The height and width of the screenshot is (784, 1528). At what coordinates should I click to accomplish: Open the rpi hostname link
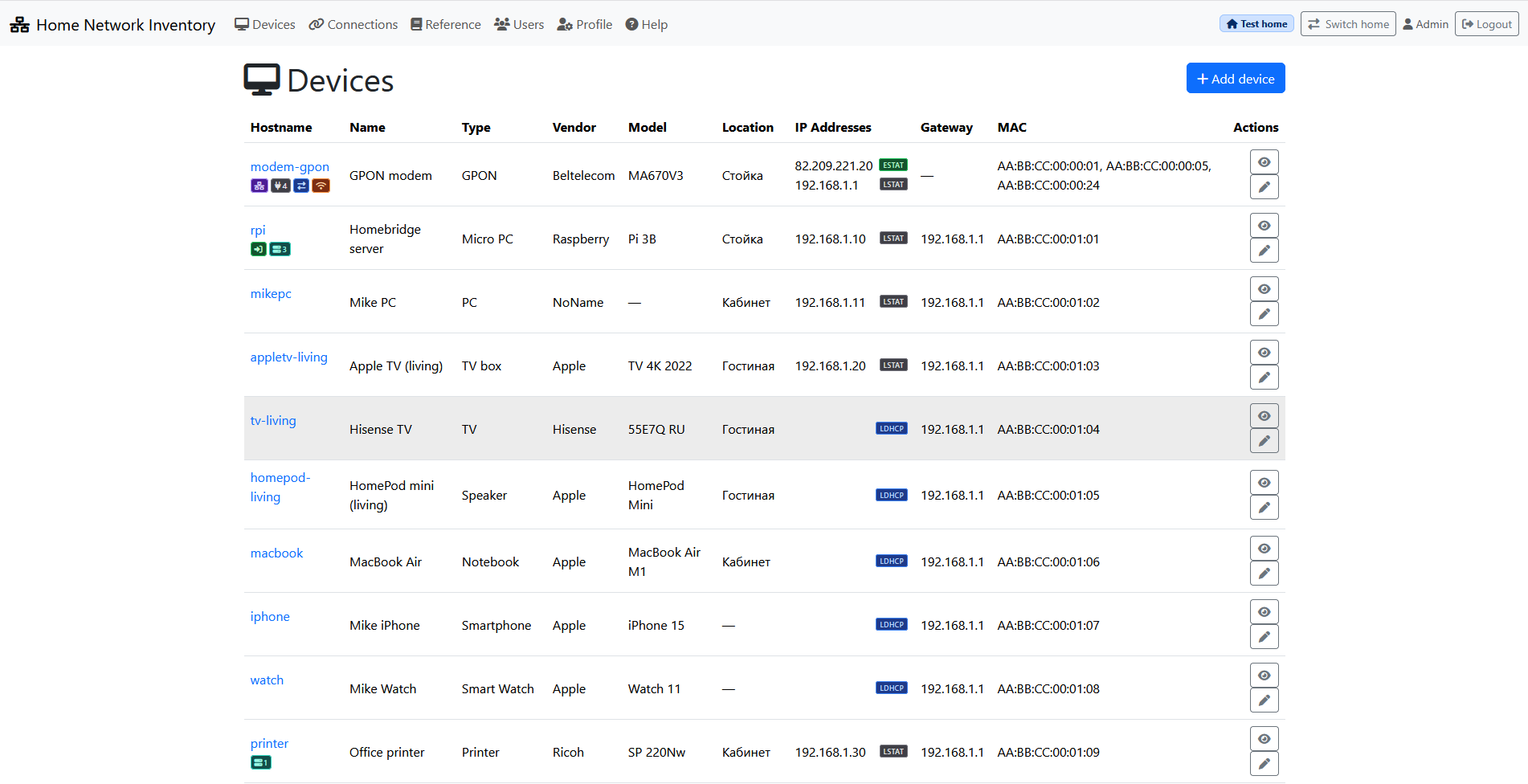258,230
